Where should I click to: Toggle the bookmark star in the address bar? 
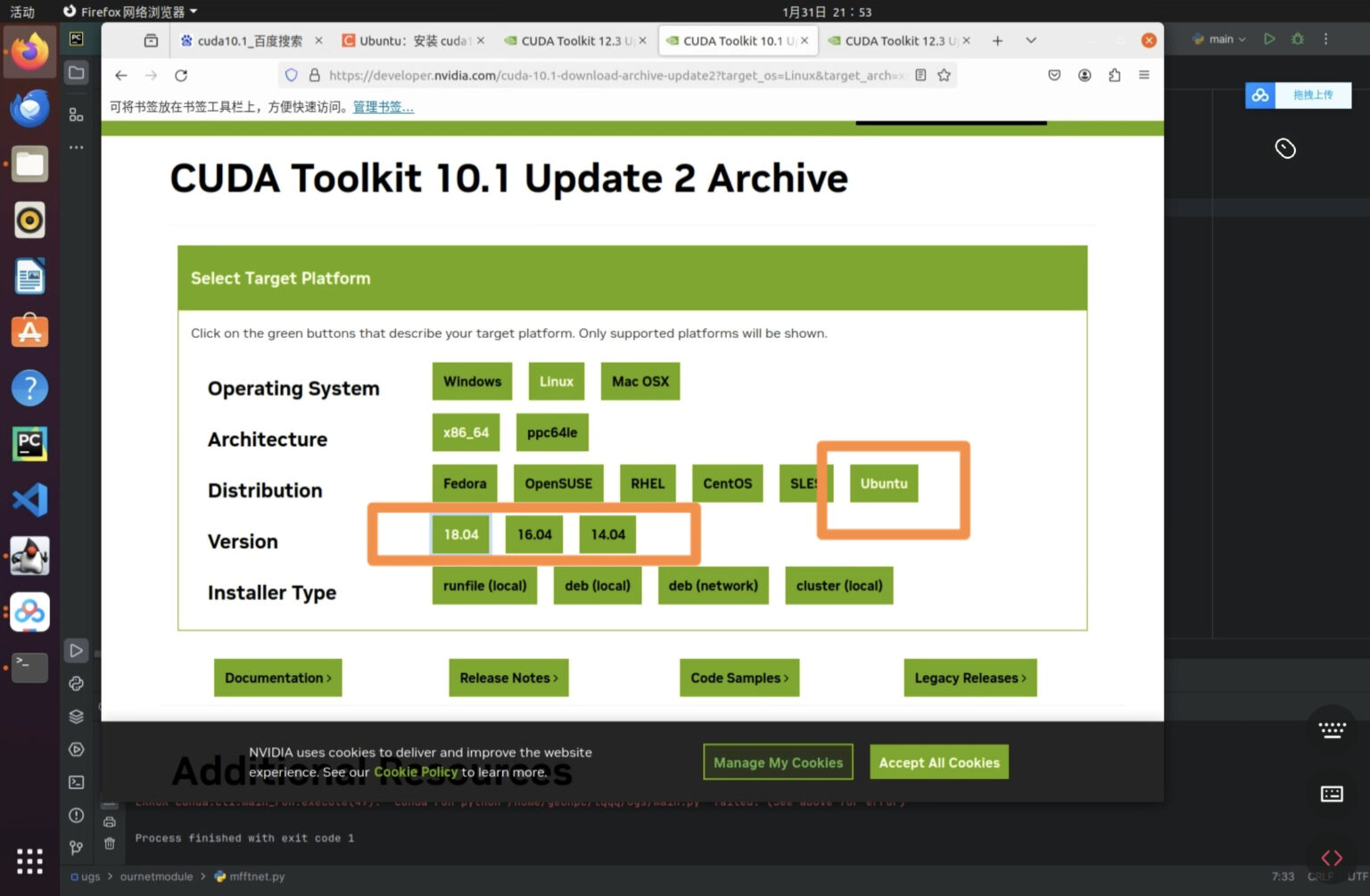[x=945, y=75]
